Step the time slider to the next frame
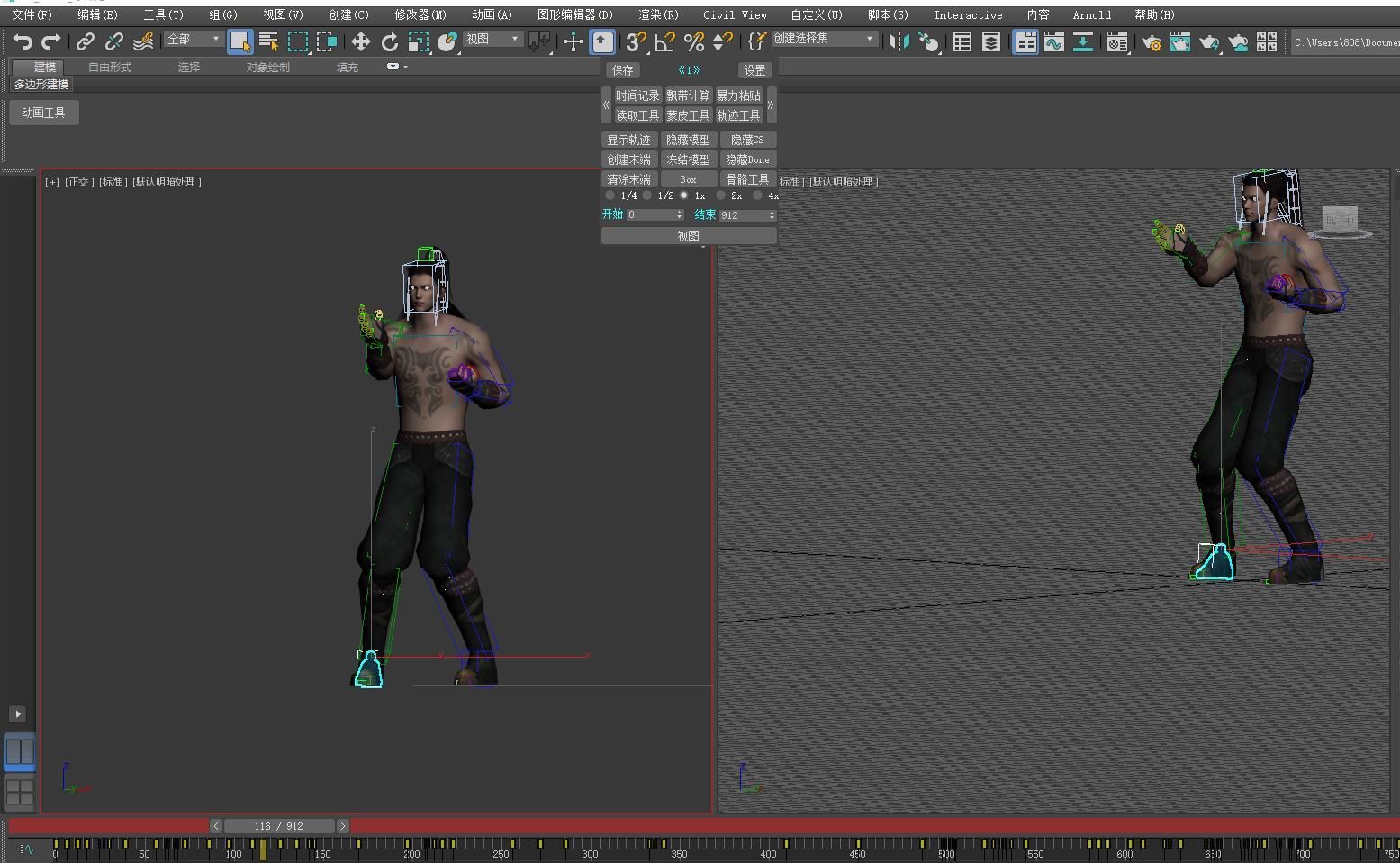Image resolution: width=1400 pixels, height=863 pixels. pos(342,826)
